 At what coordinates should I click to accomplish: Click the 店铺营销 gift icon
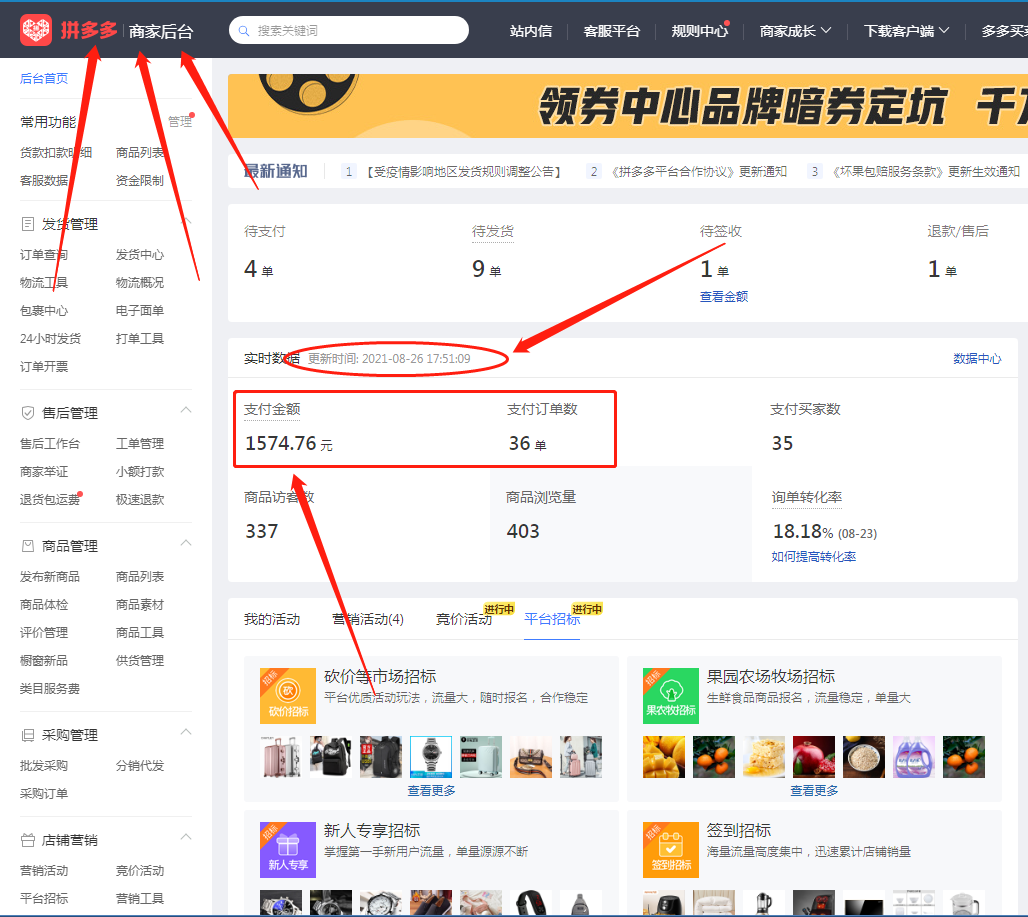click(28, 840)
